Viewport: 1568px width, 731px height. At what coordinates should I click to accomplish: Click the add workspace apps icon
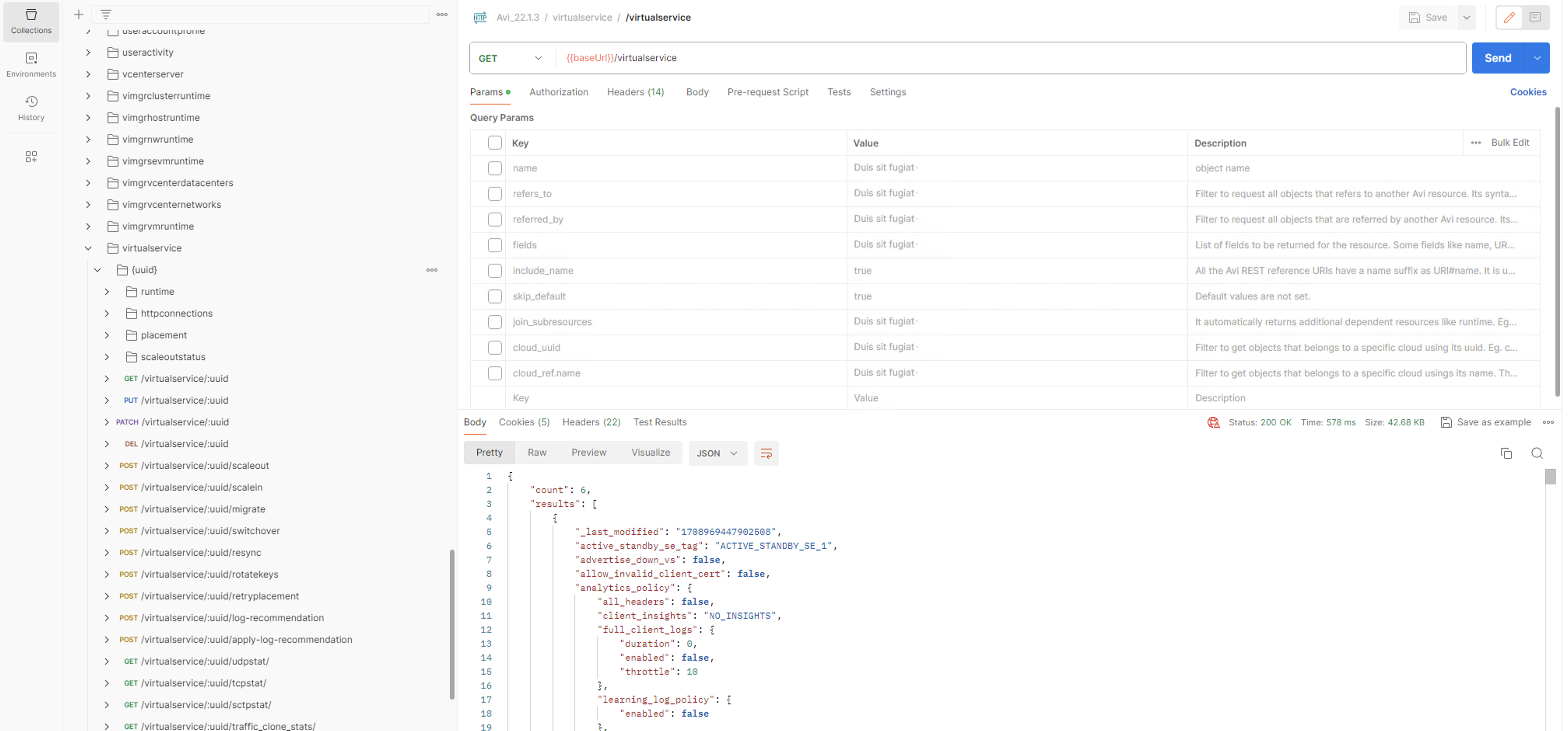[x=31, y=156]
